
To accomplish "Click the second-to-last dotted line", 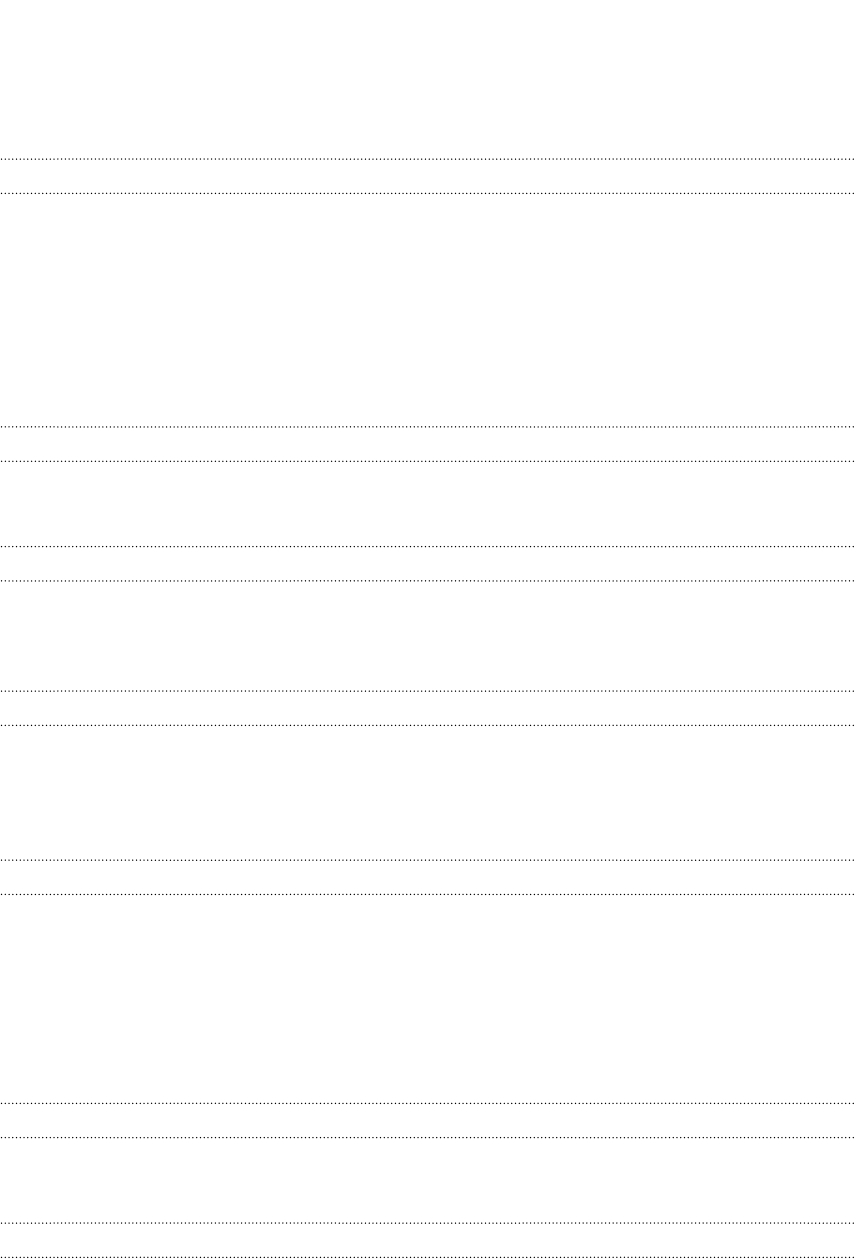I will (427, 1222).
